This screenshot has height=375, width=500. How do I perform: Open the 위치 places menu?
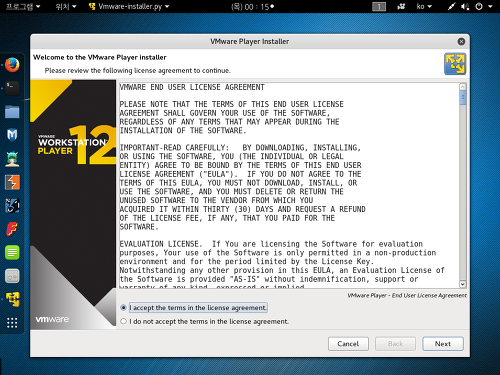tap(66, 6)
